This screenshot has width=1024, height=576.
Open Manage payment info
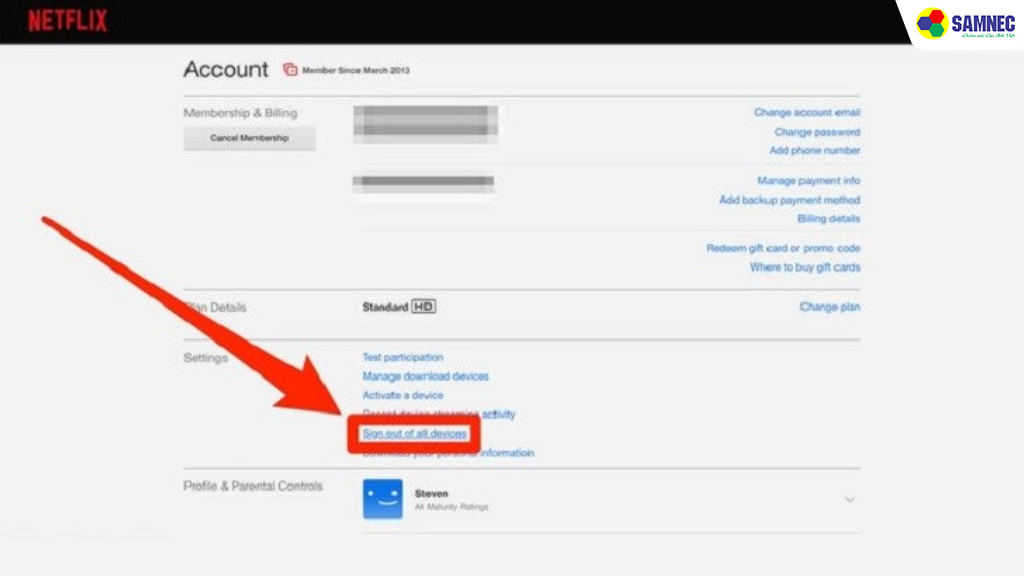[x=808, y=181]
